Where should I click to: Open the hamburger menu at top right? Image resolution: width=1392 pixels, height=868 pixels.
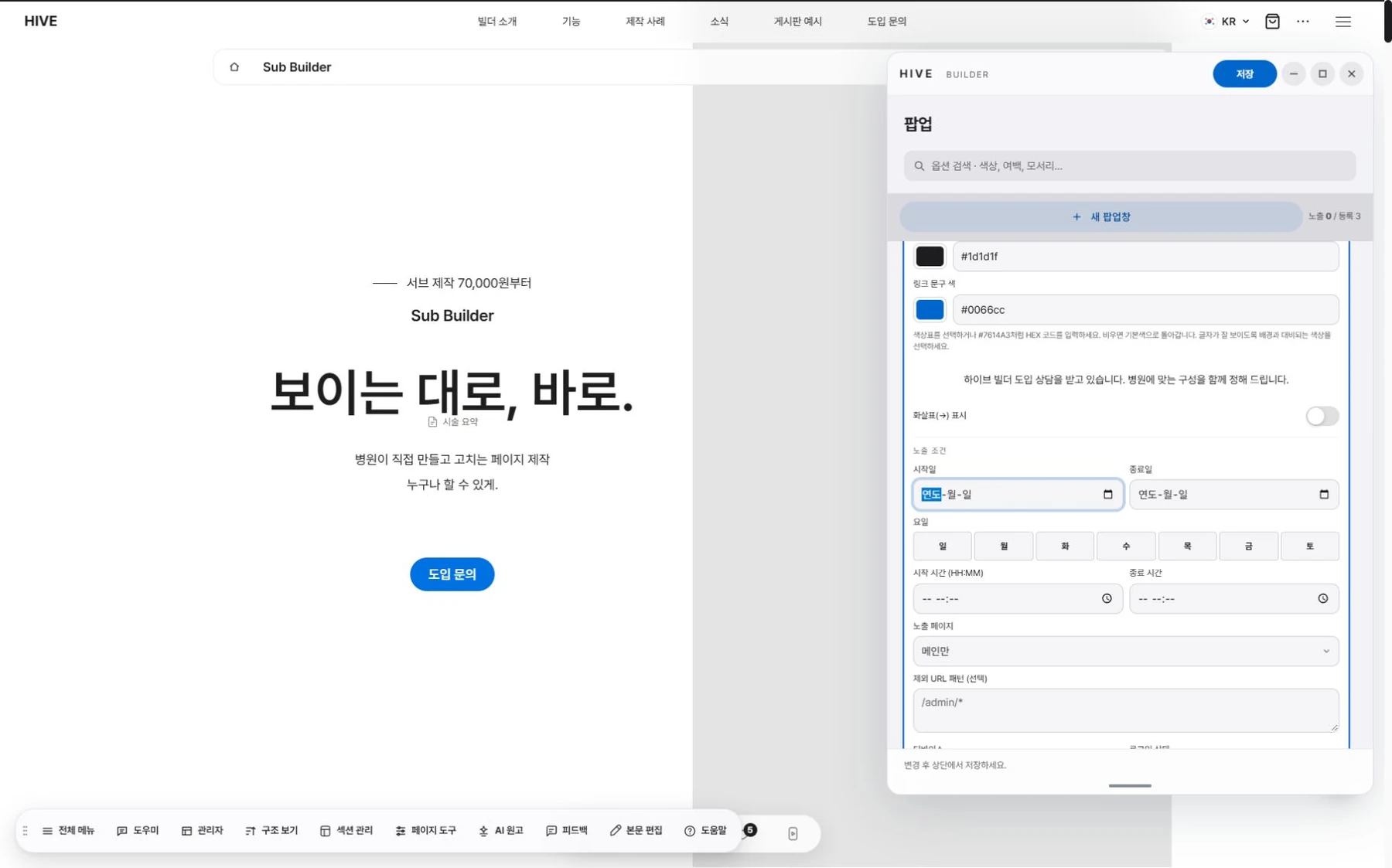click(x=1343, y=22)
